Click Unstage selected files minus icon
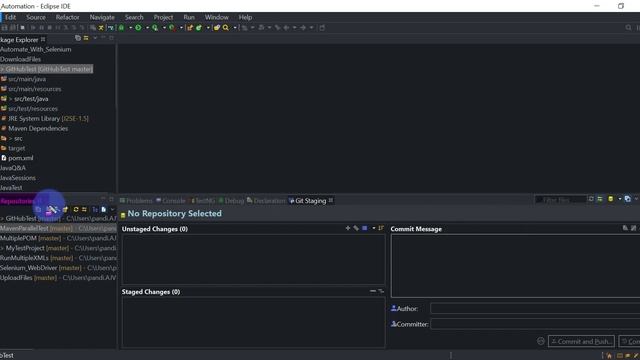 (373, 291)
